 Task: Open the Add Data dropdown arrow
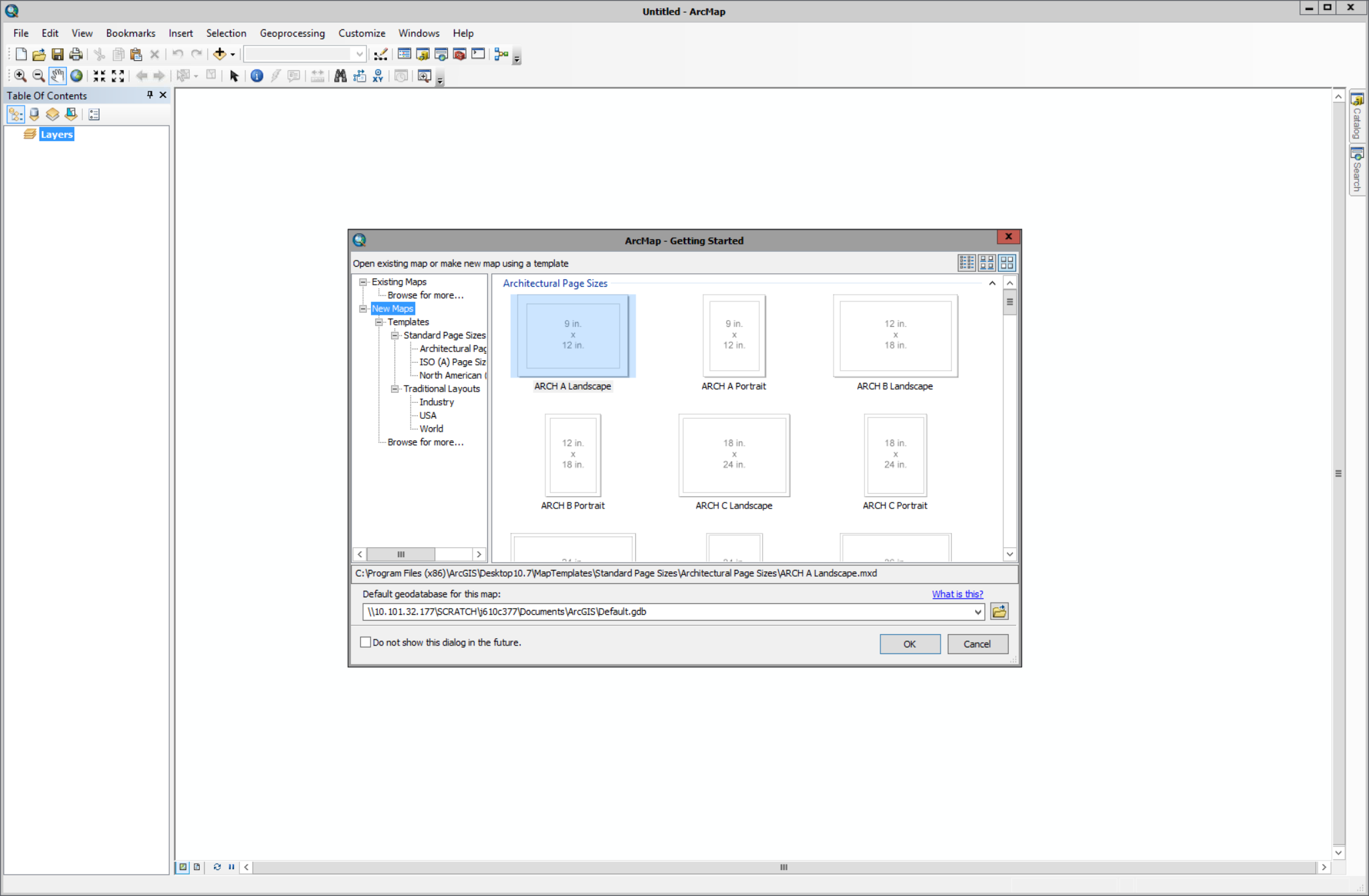[x=233, y=54]
